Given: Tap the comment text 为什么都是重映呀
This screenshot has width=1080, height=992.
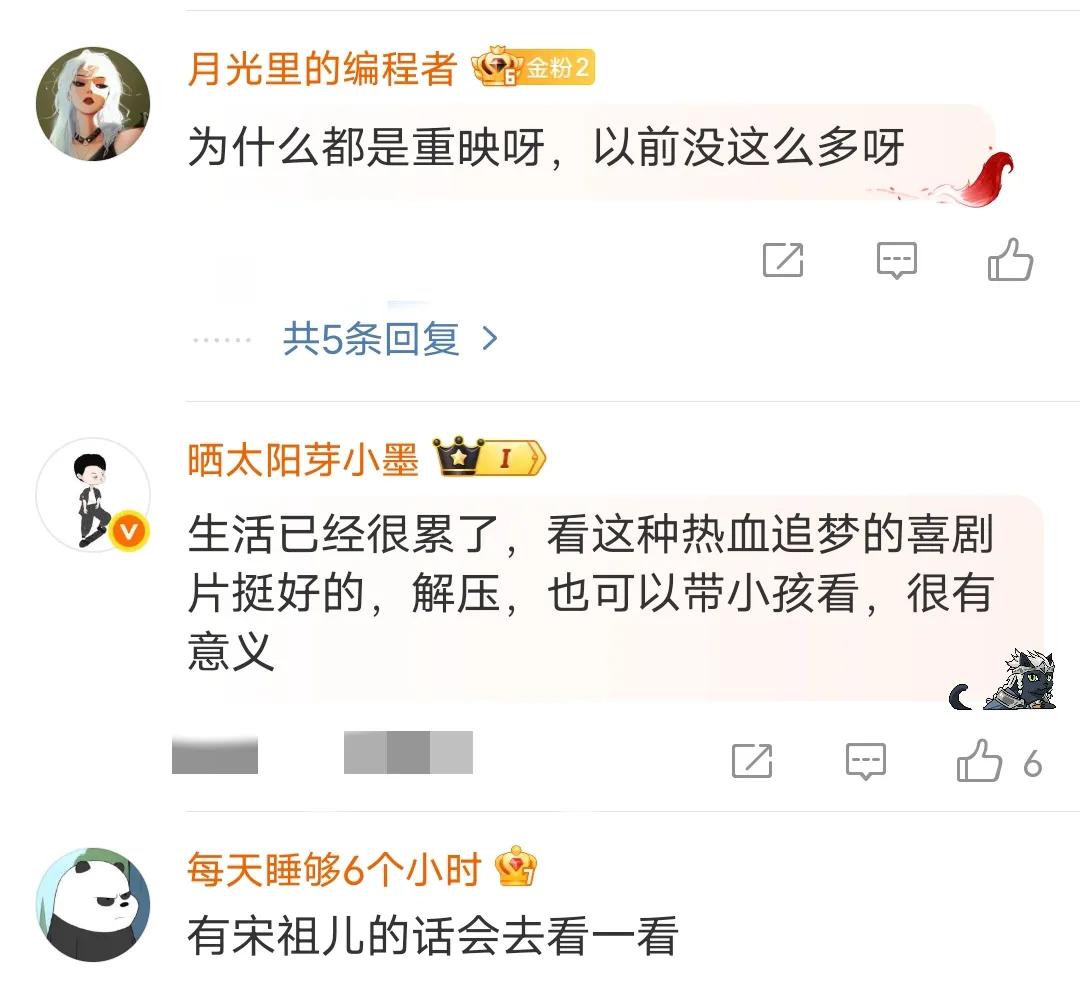Looking at the screenshot, I should point(366,147).
